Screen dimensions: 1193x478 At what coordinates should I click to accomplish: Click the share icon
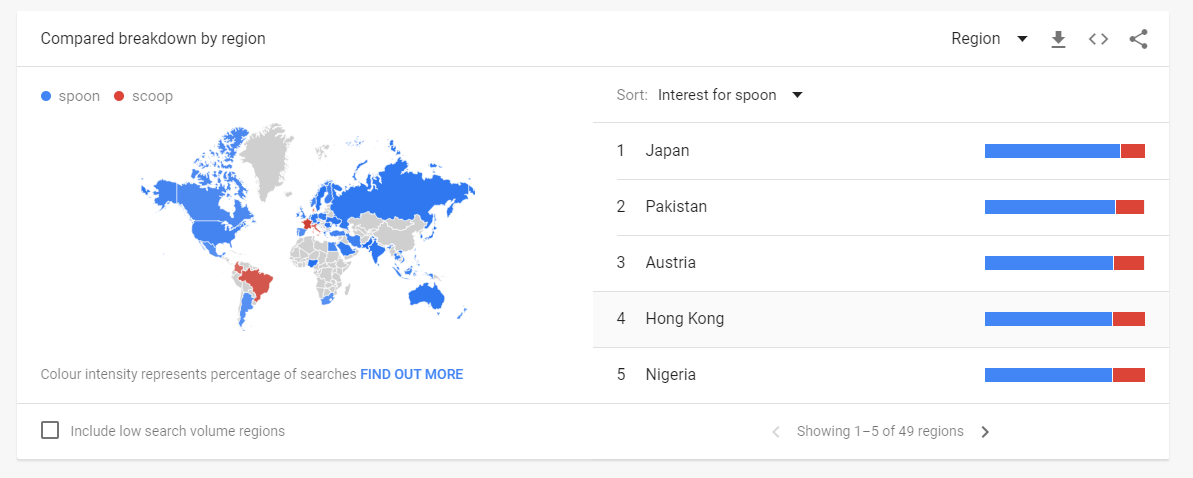tap(1138, 40)
